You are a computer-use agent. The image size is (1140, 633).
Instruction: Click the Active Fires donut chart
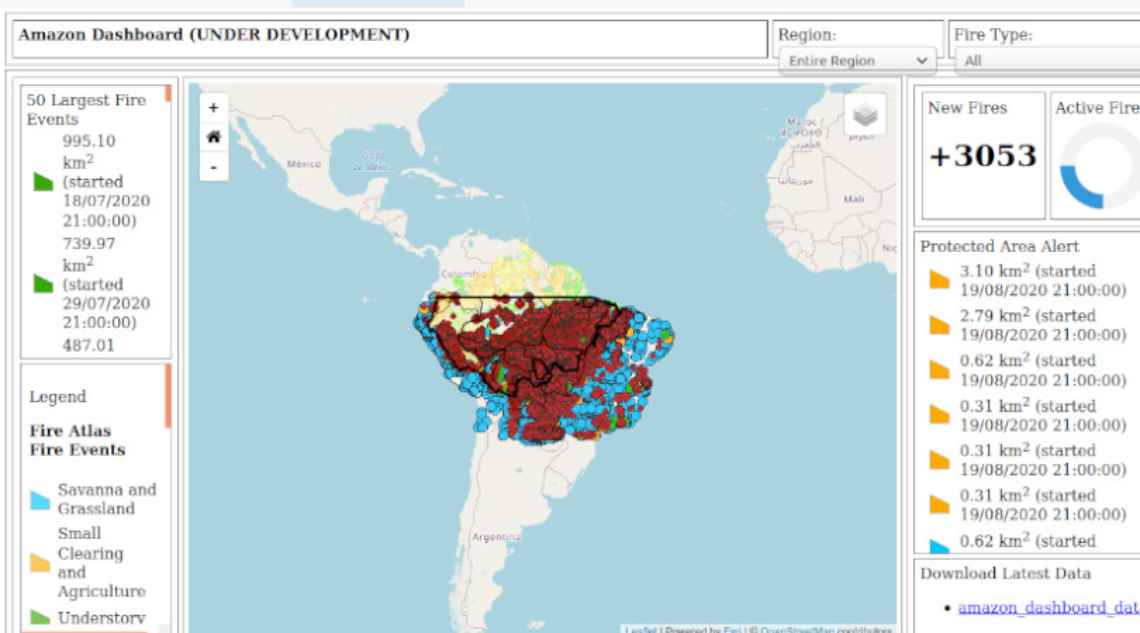[x=1098, y=167]
